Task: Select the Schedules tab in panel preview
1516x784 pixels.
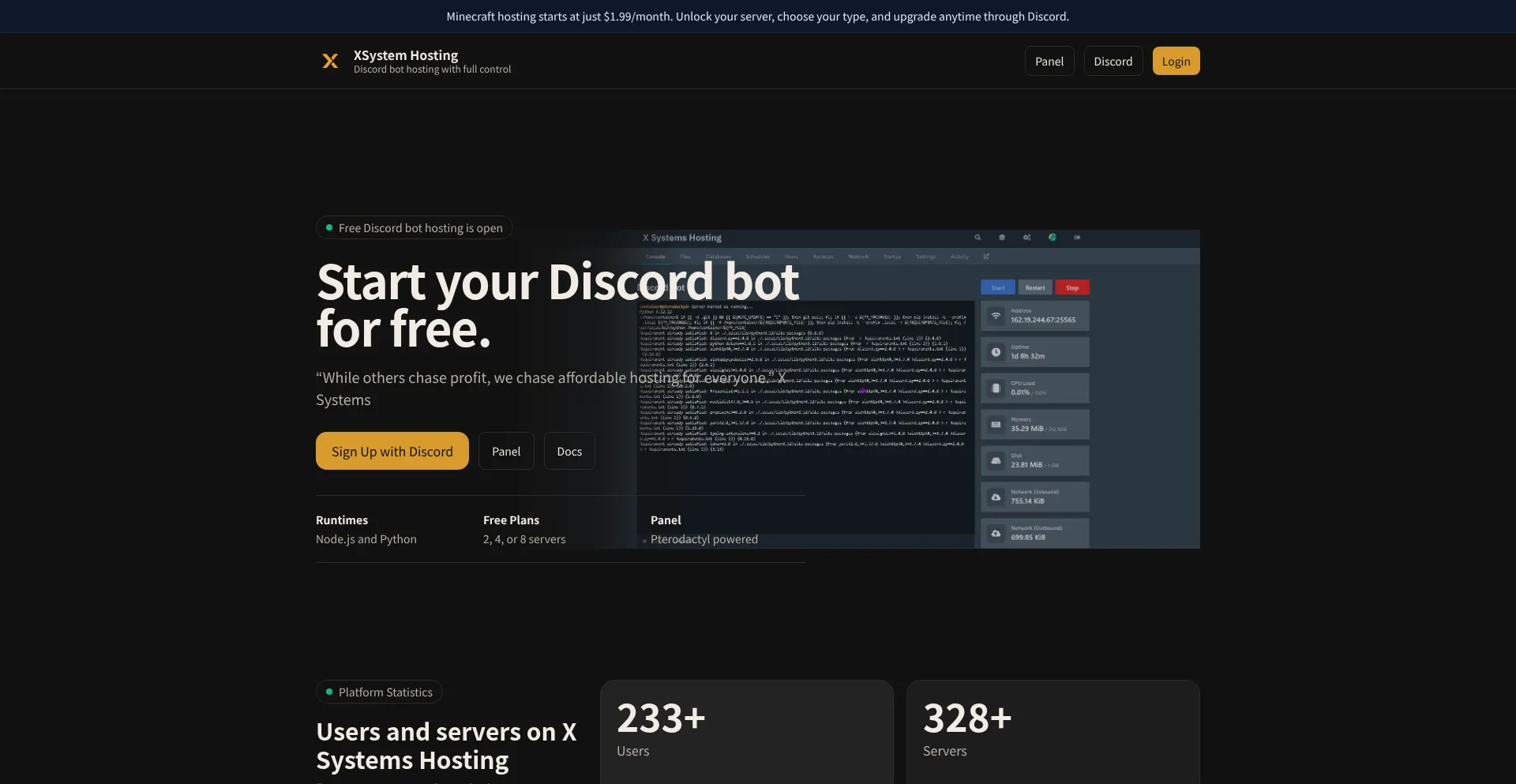Action: point(757,257)
